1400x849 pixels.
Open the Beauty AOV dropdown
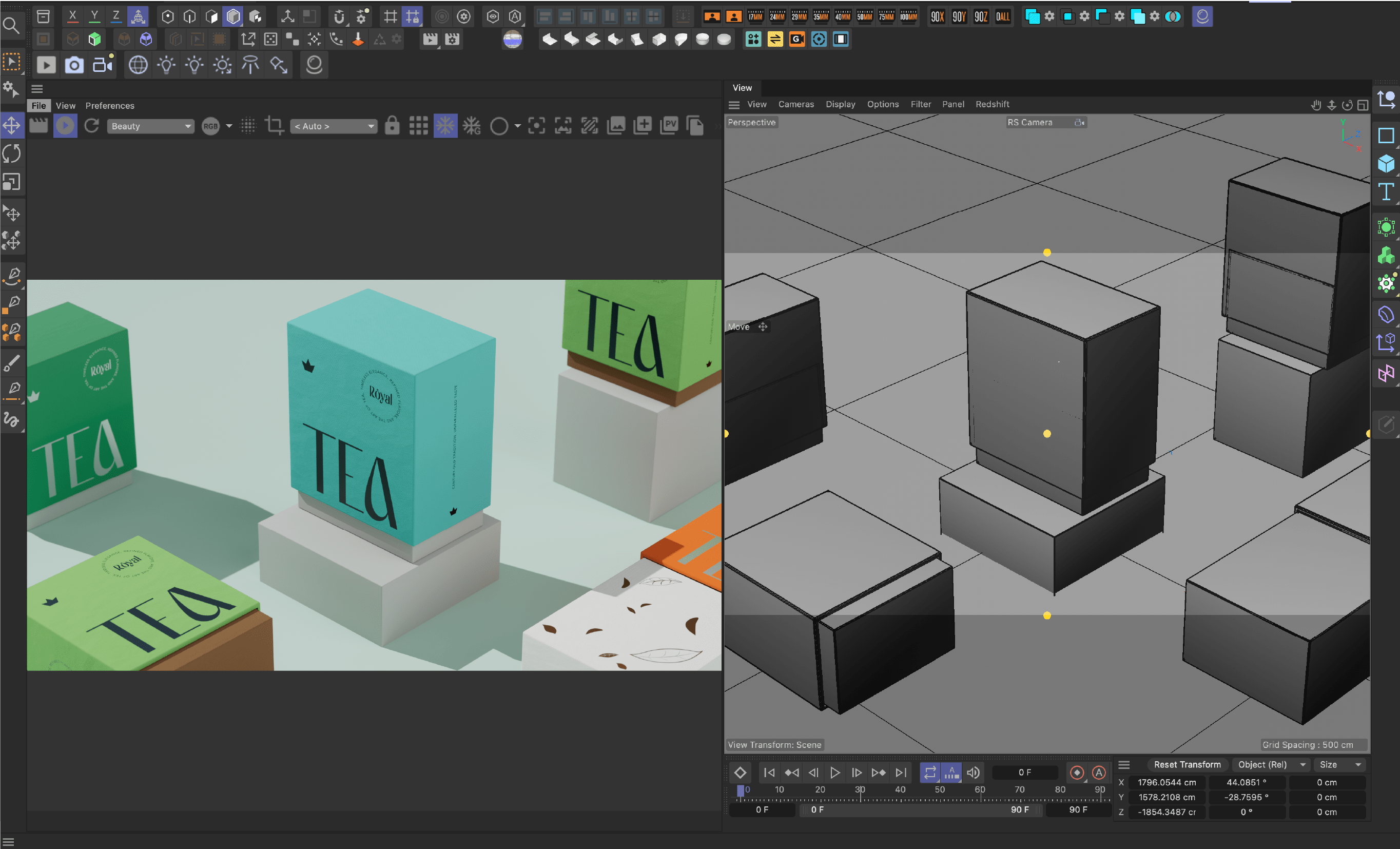[x=150, y=126]
